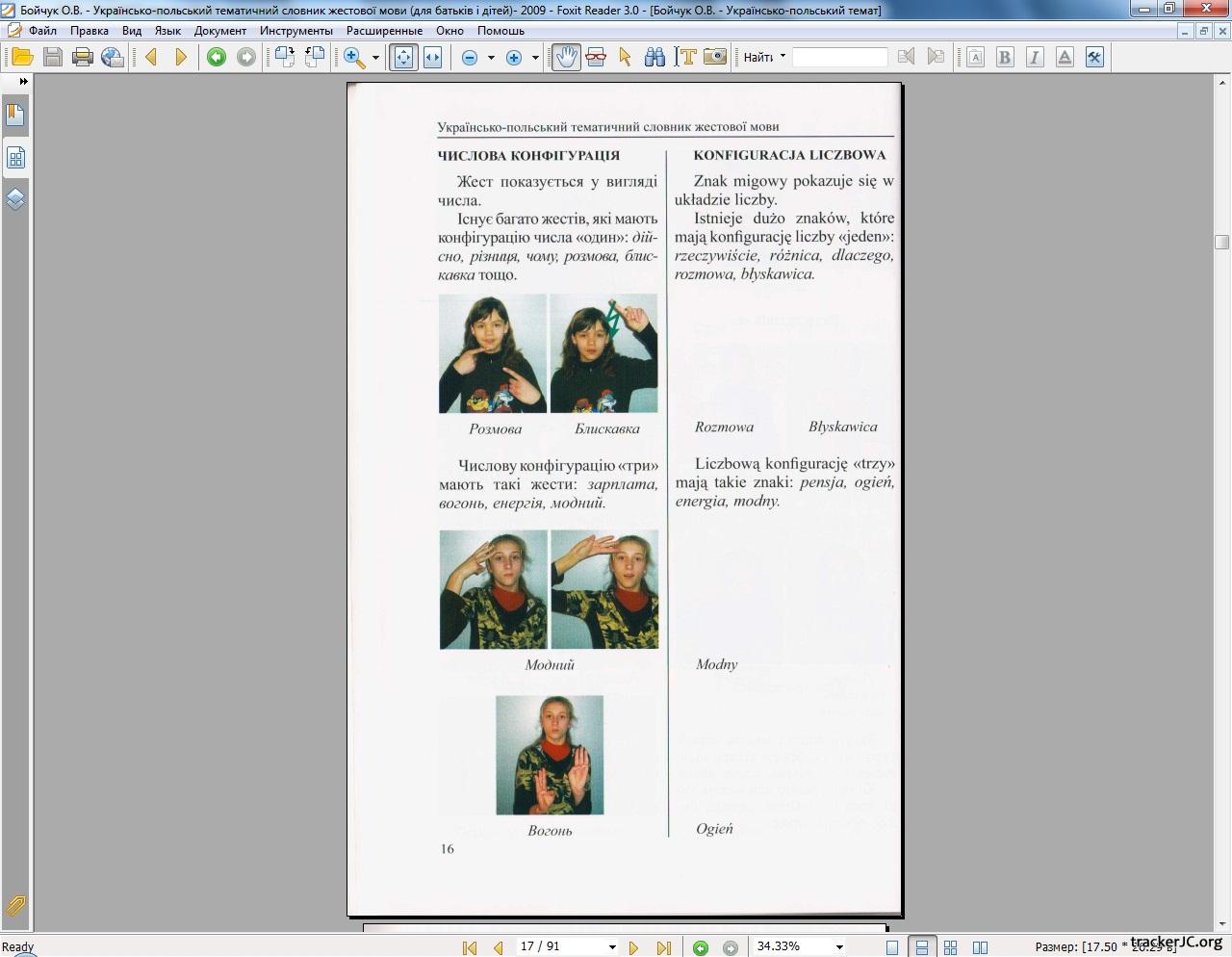Screen dimensions: 1232x957
Task: Click the vertical scrollbar thumb
Action: pyautogui.click(x=1222, y=242)
